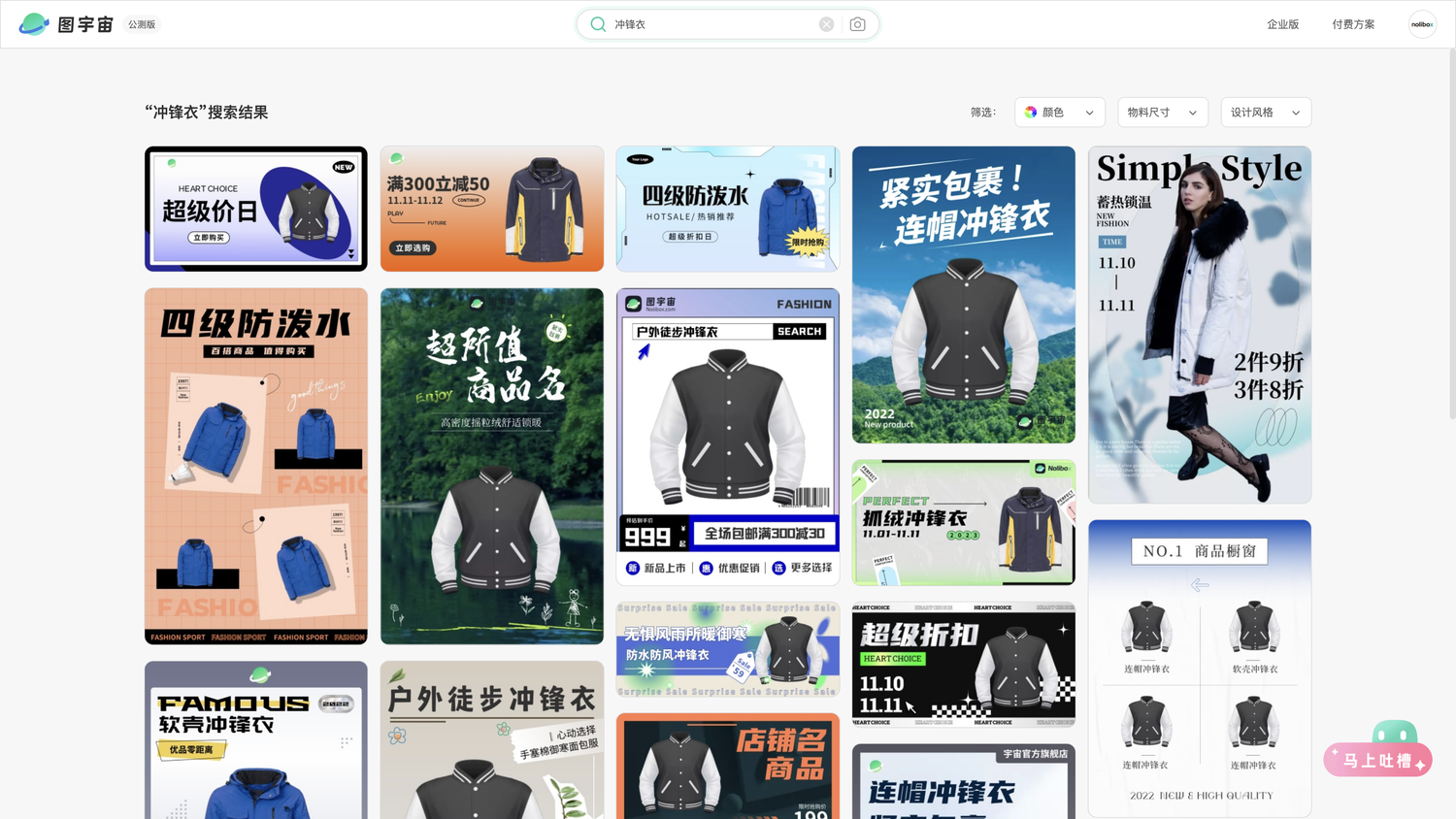This screenshot has height=819, width=1456.
Task: Expand the 颜色 filter dropdown
Action: (1060, 113)
